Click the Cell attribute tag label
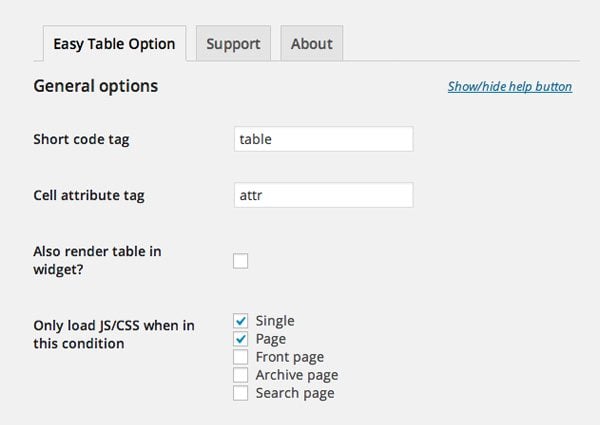 point(89,195)
